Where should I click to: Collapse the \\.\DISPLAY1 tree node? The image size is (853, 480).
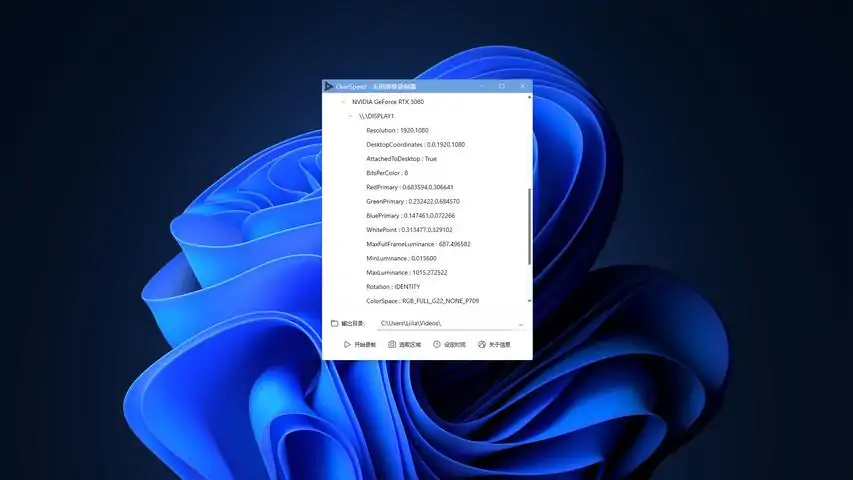pos(350,116)
